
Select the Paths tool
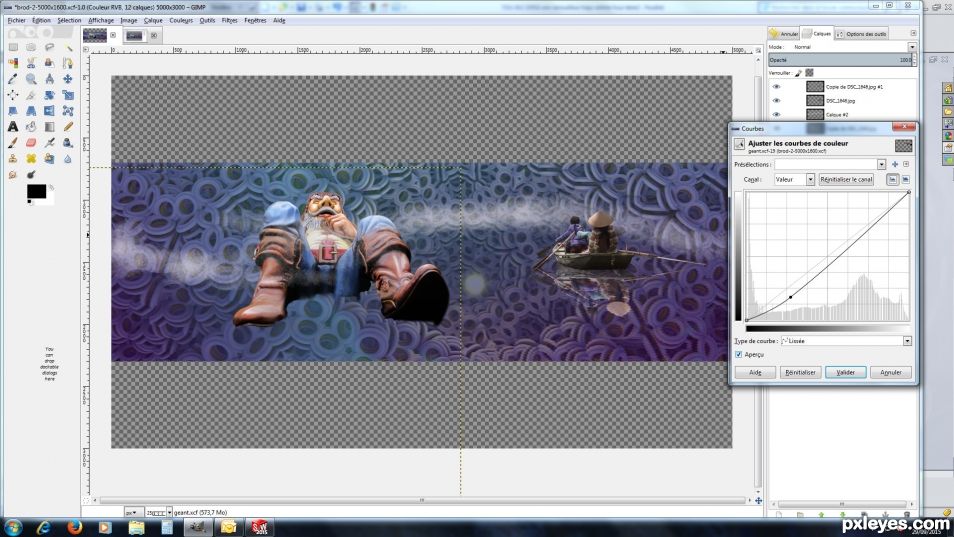[68, 63]
